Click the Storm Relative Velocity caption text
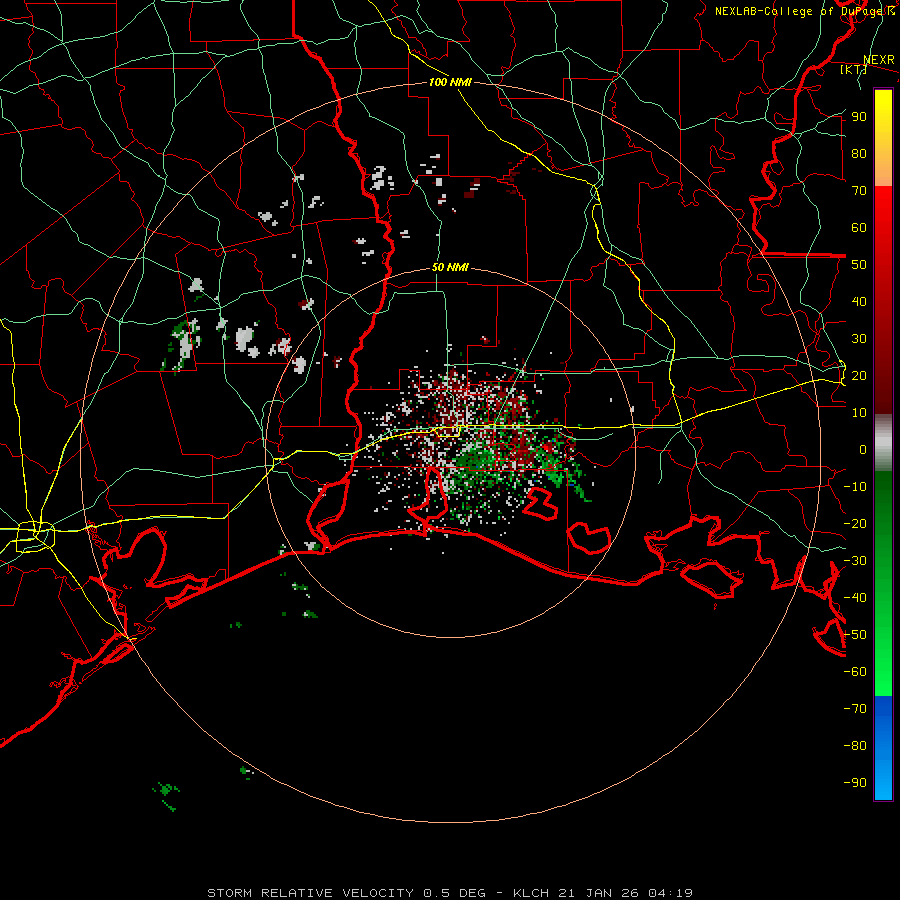 tap(450, 893)
